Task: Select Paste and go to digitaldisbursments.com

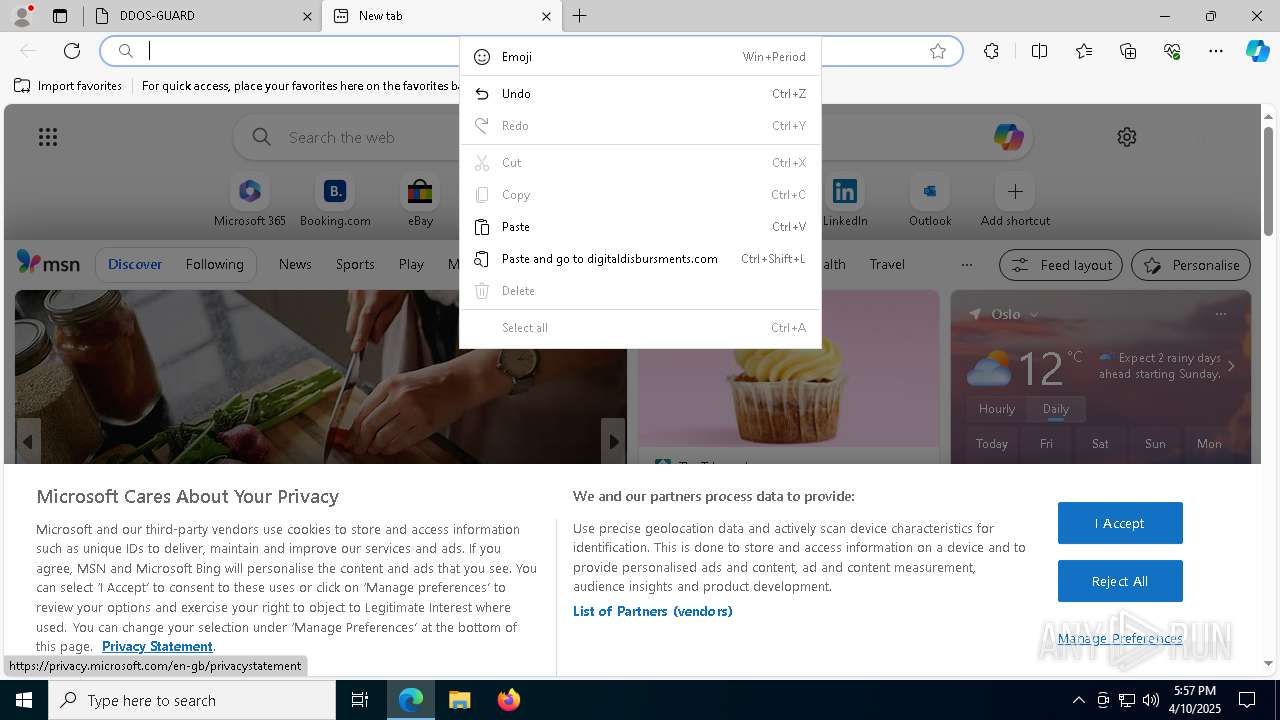Action: pos(640,259)
